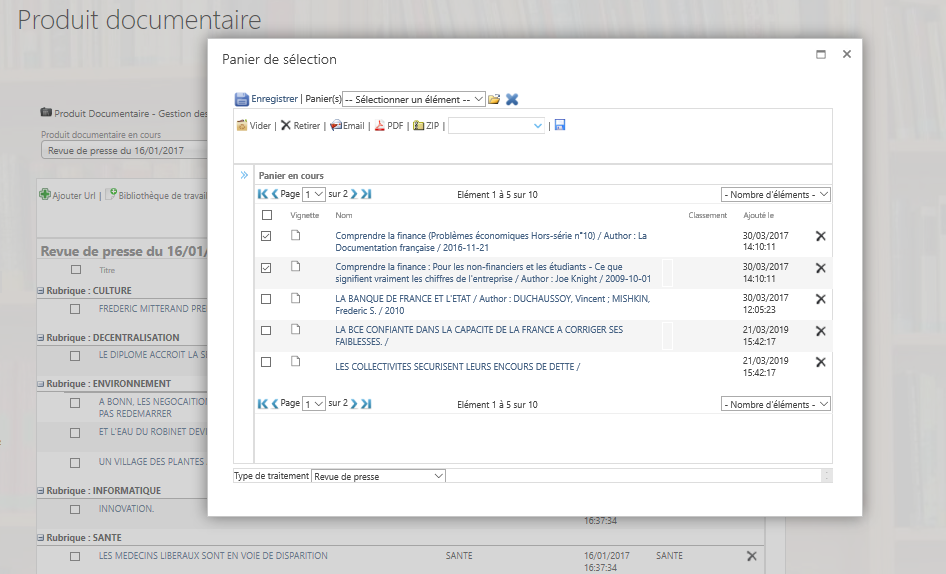The image size is (946, 574).
Task: Open 'LA BCE CONFIANTE DANS LA CAPACITE' link
Action: click(479, 336)
